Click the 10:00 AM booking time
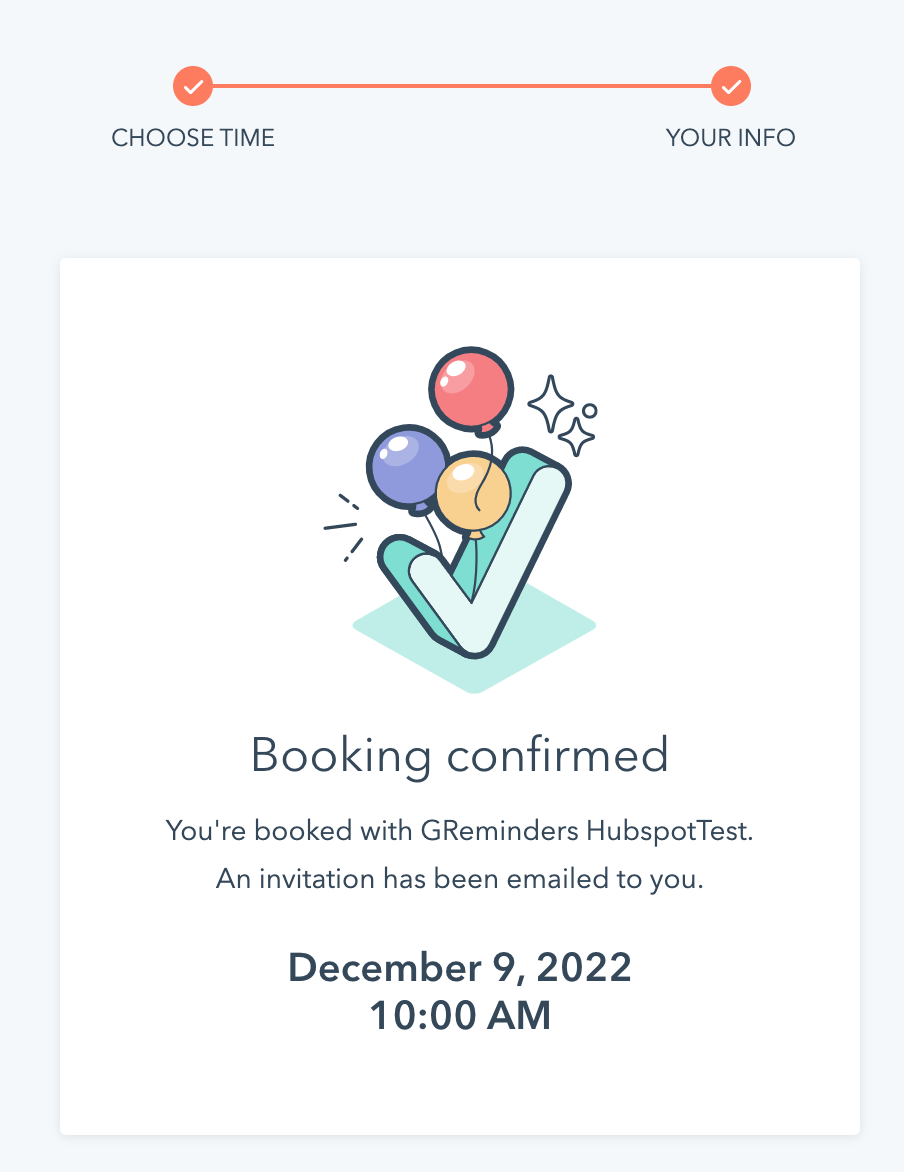 (459, 1015)
